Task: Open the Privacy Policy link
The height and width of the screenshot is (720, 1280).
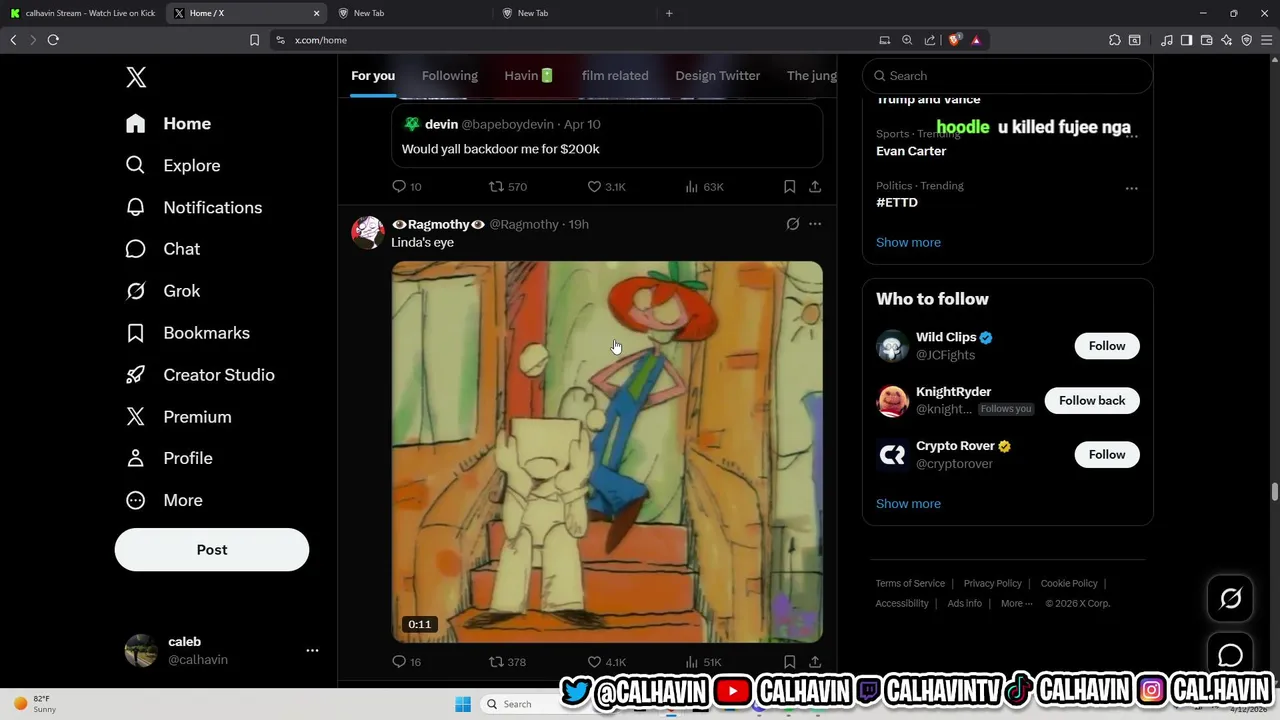Action: pyautogui.click(x=993, y=583)
